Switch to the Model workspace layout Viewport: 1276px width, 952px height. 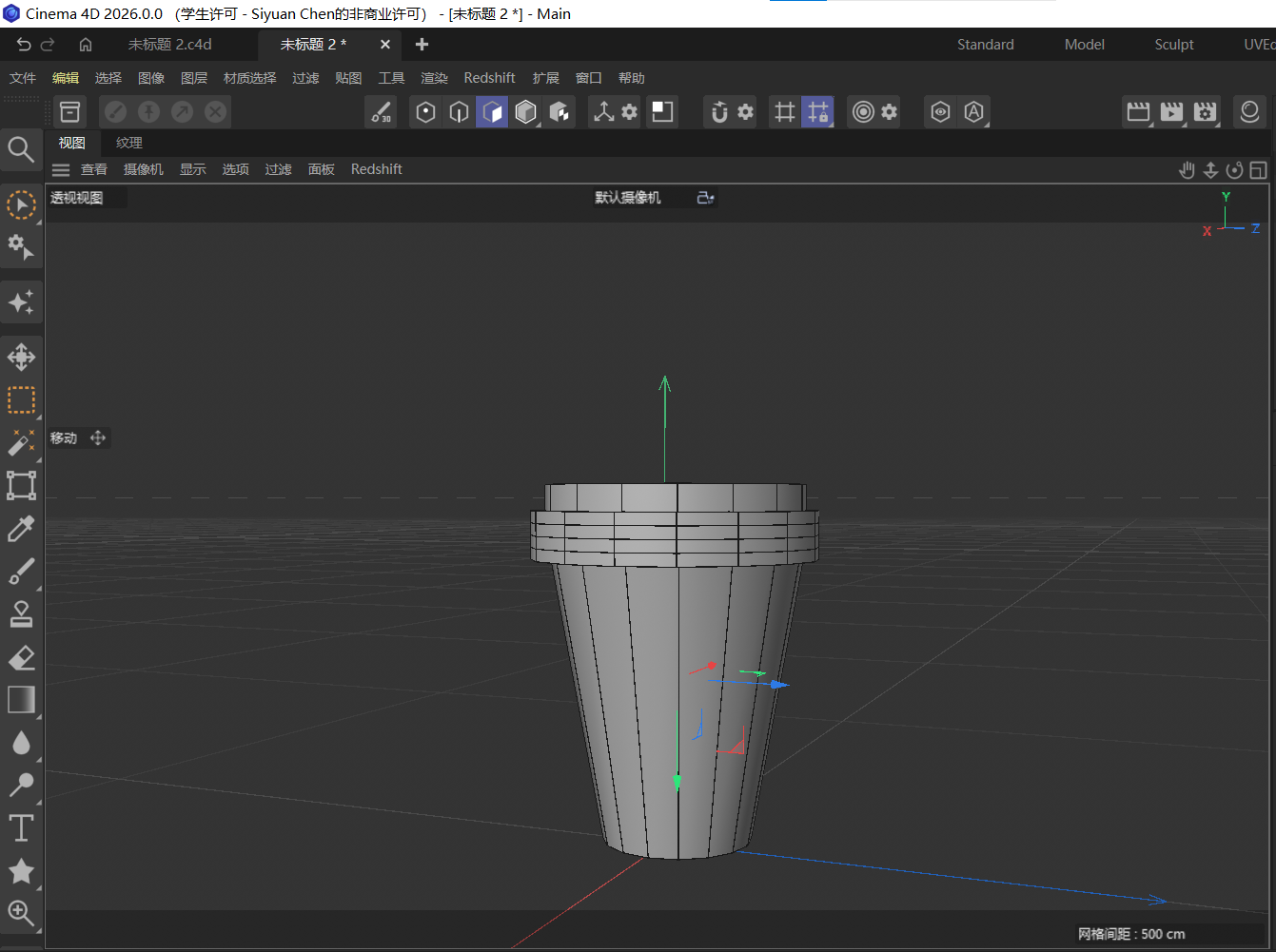pos(1084,44)
